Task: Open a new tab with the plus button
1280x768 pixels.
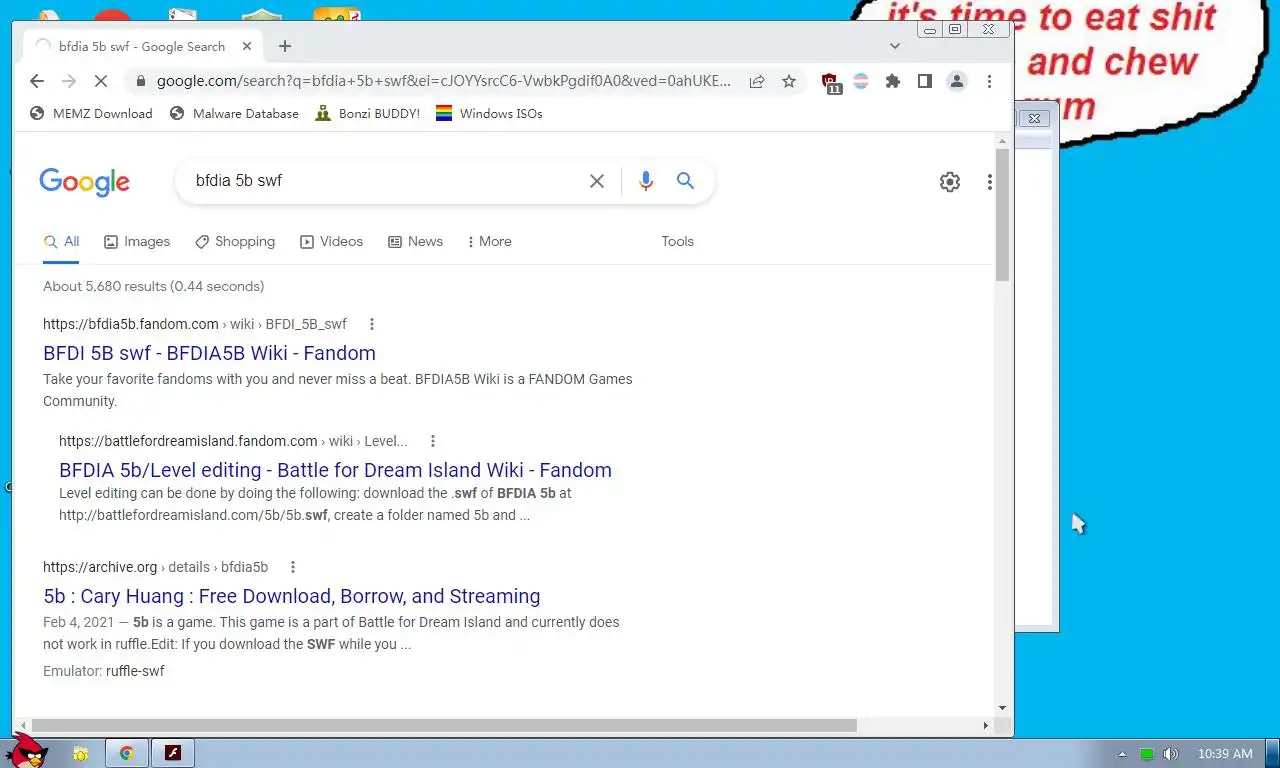Action: coord(285,46)
